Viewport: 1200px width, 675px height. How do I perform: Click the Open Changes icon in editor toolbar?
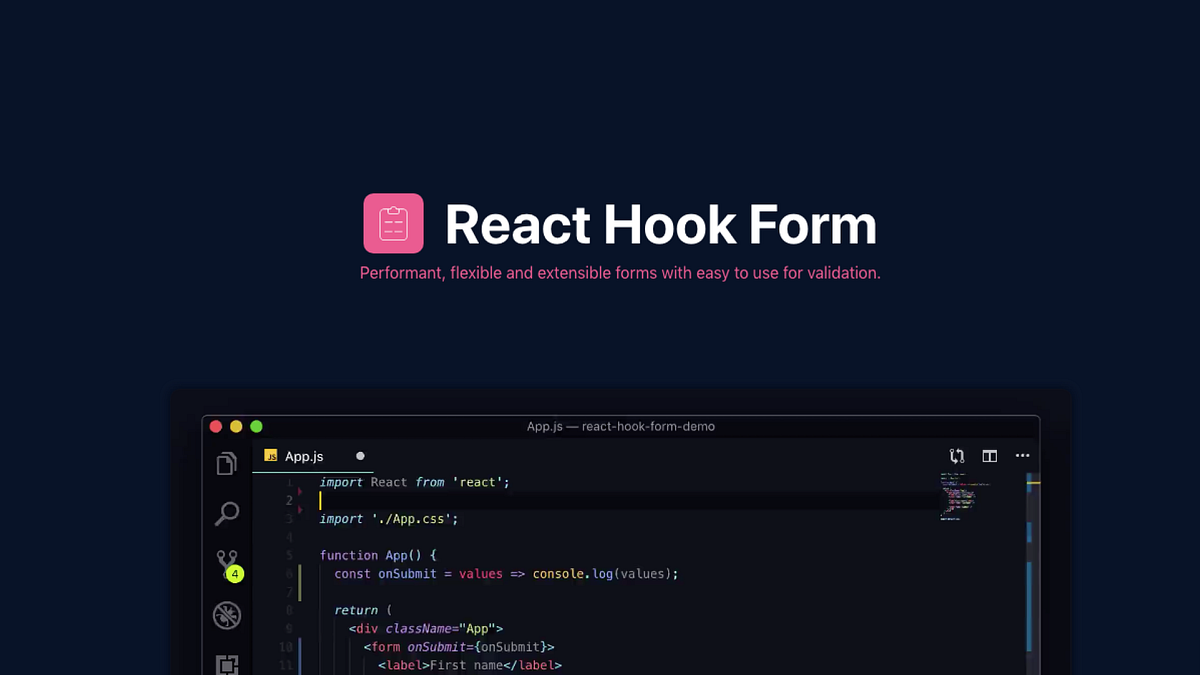(x=956, y=455)
